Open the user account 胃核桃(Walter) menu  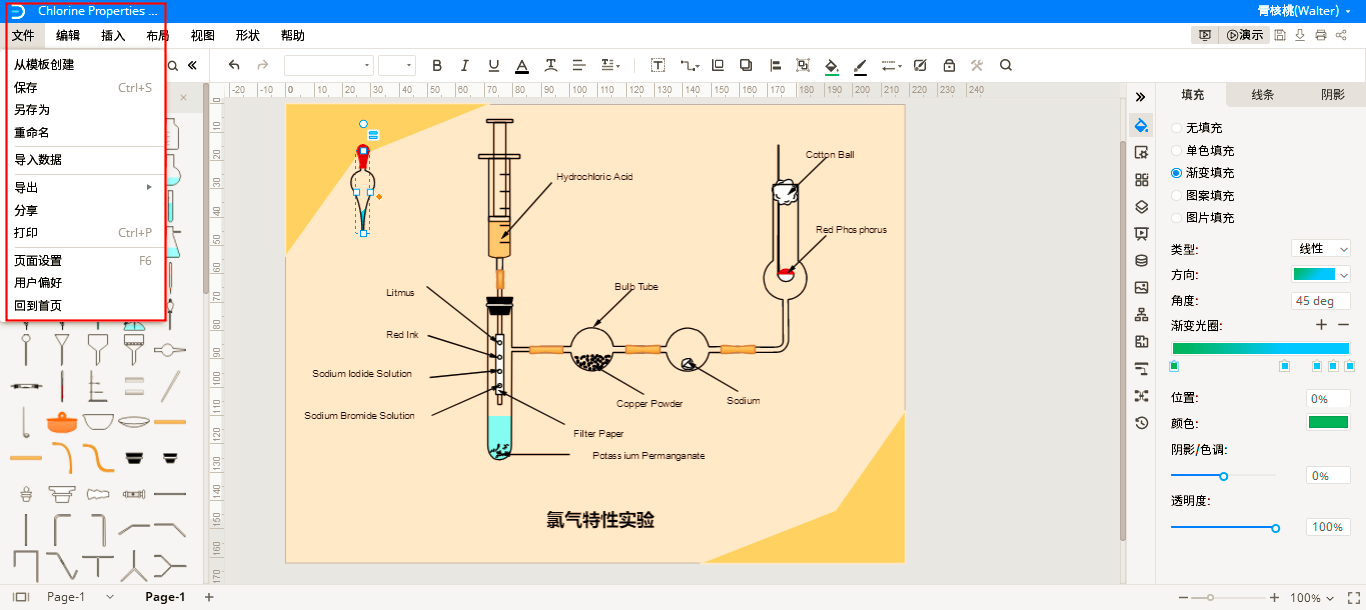1304,11
